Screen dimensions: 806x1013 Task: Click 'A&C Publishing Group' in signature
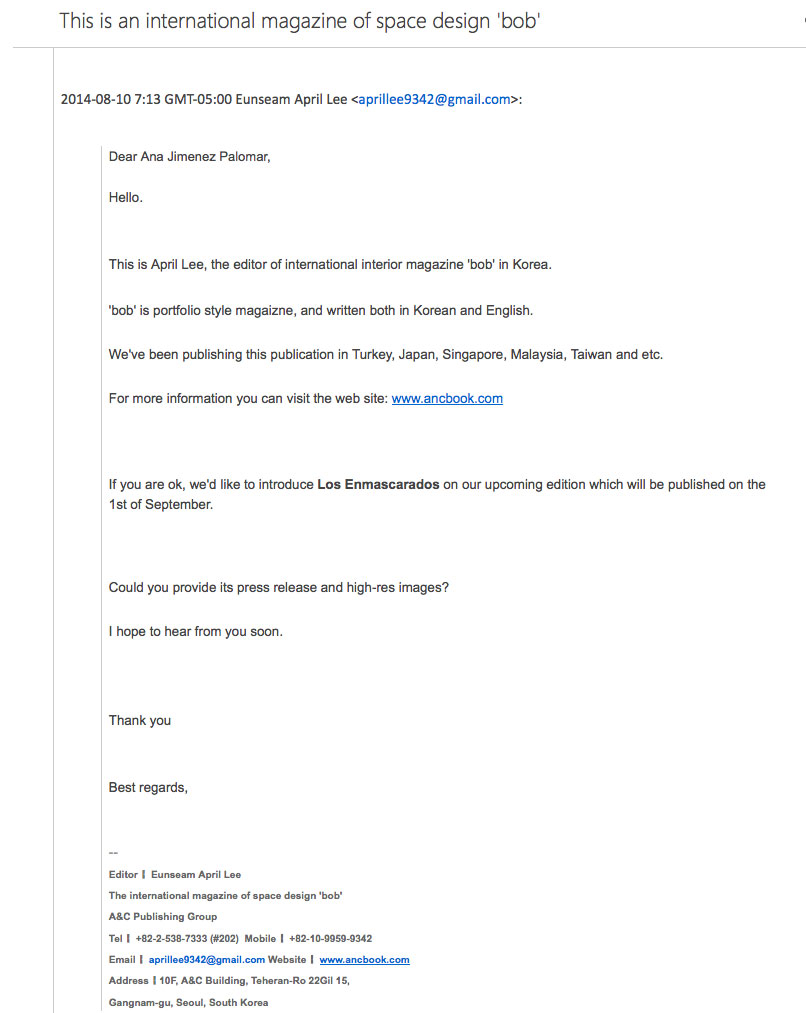(x=163, y=917)
